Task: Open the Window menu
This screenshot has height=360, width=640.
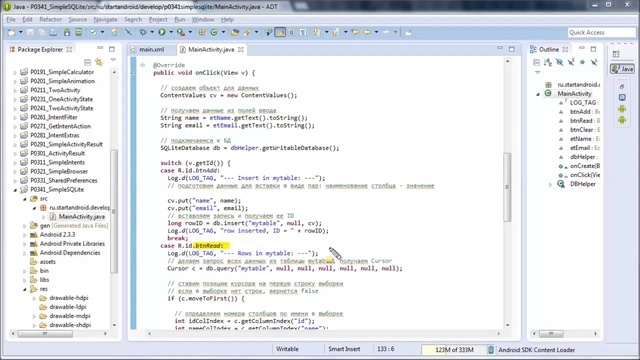Action: (x=203, y=19)
